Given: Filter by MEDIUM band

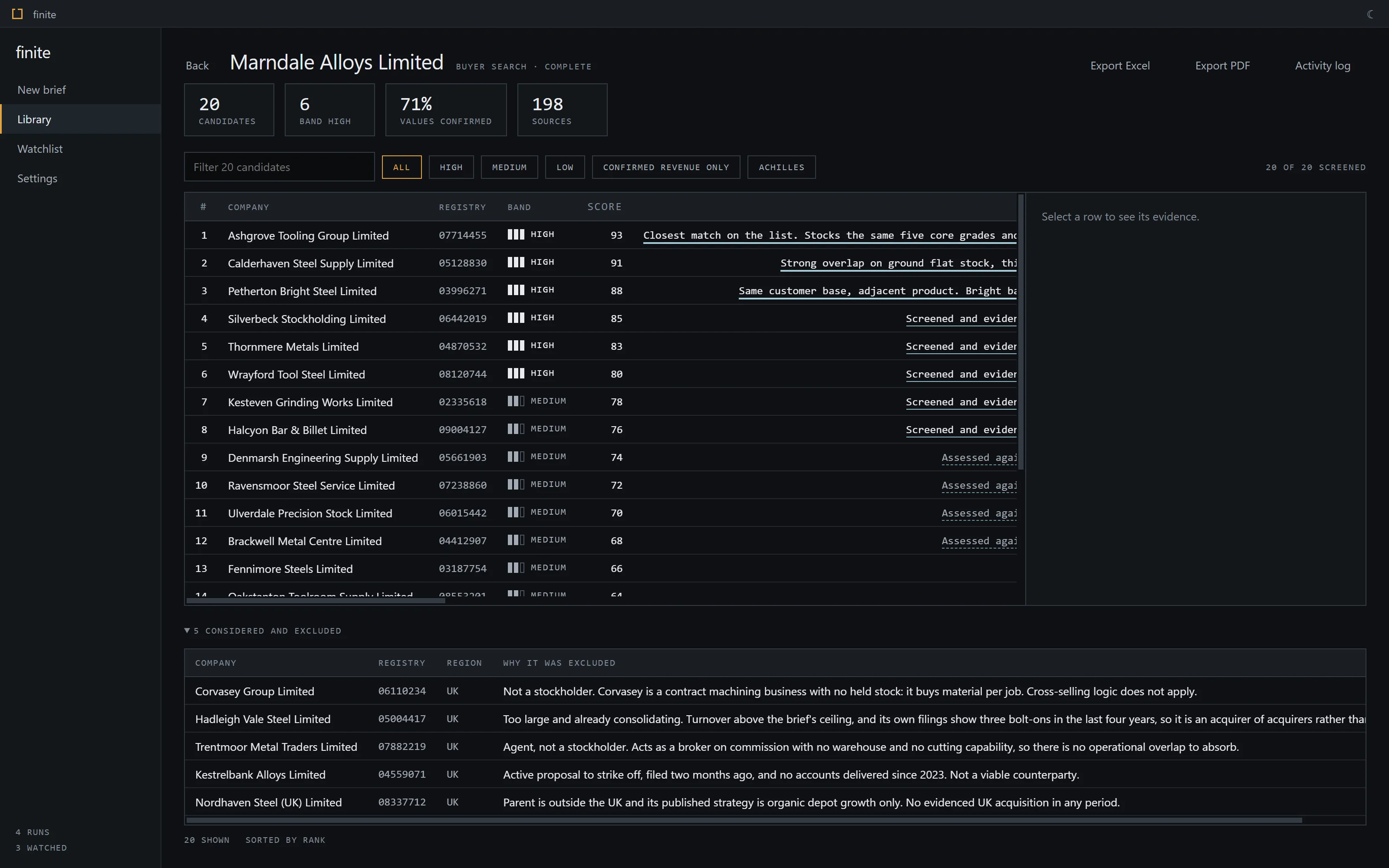Looking at the screenshot, I should 509,167.
